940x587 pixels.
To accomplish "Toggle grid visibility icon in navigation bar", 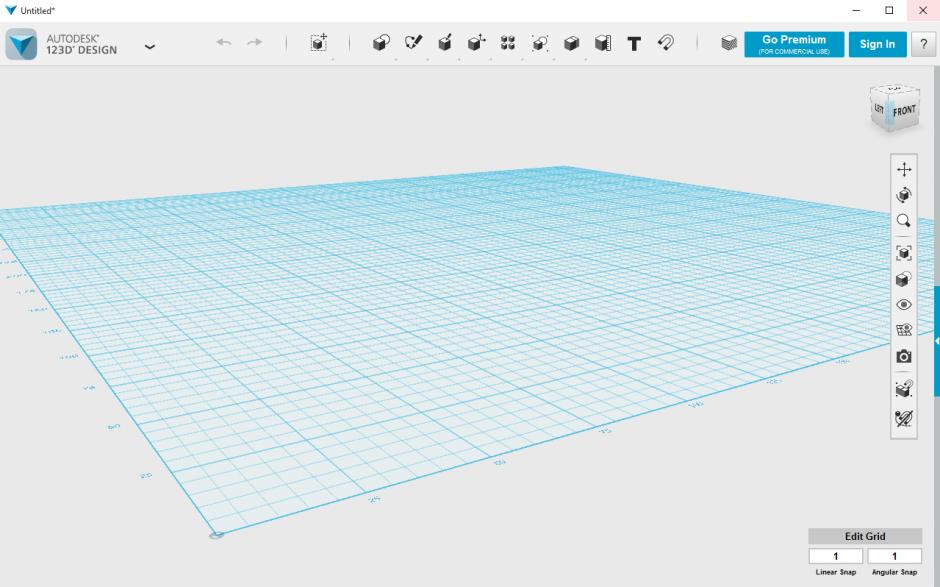I will pos(904,330).
